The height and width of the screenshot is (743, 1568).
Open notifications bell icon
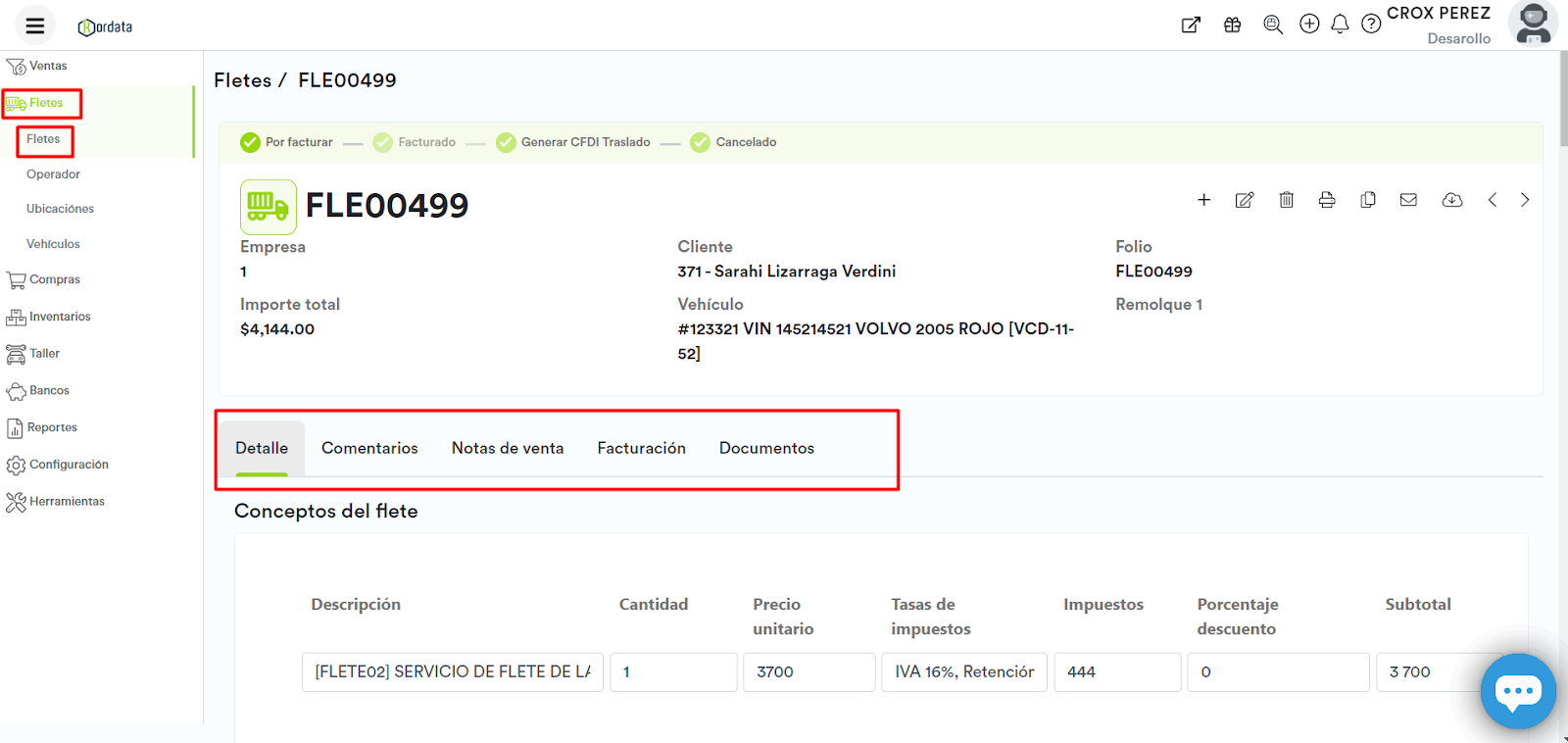point(1340,25)
